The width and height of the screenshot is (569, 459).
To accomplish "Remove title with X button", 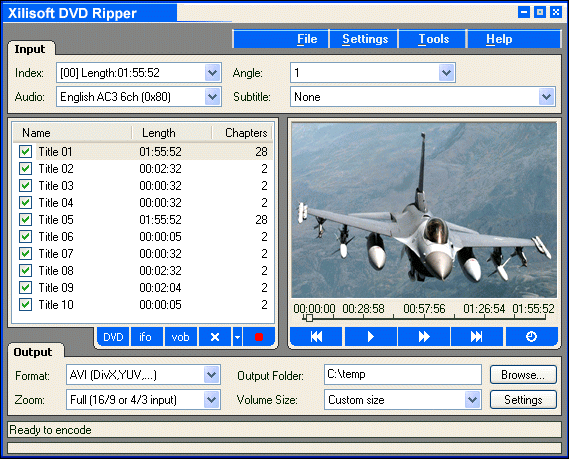I will click(215, 337).
